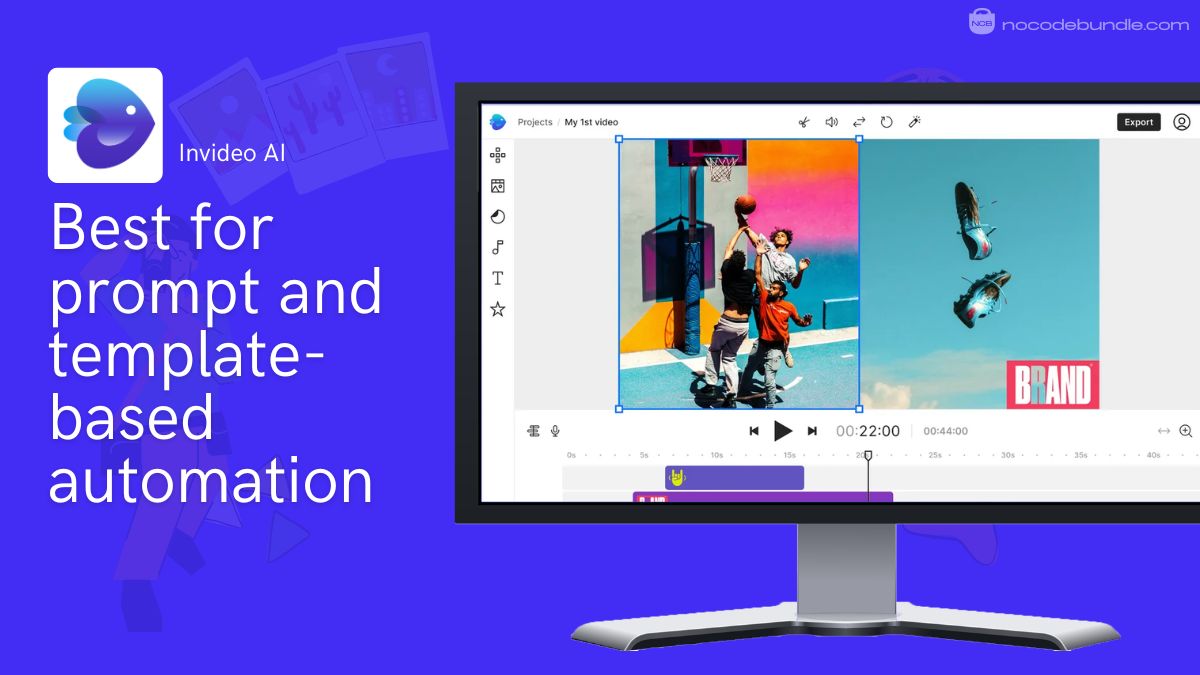Open the user account profile icon

coord(1181,122)
